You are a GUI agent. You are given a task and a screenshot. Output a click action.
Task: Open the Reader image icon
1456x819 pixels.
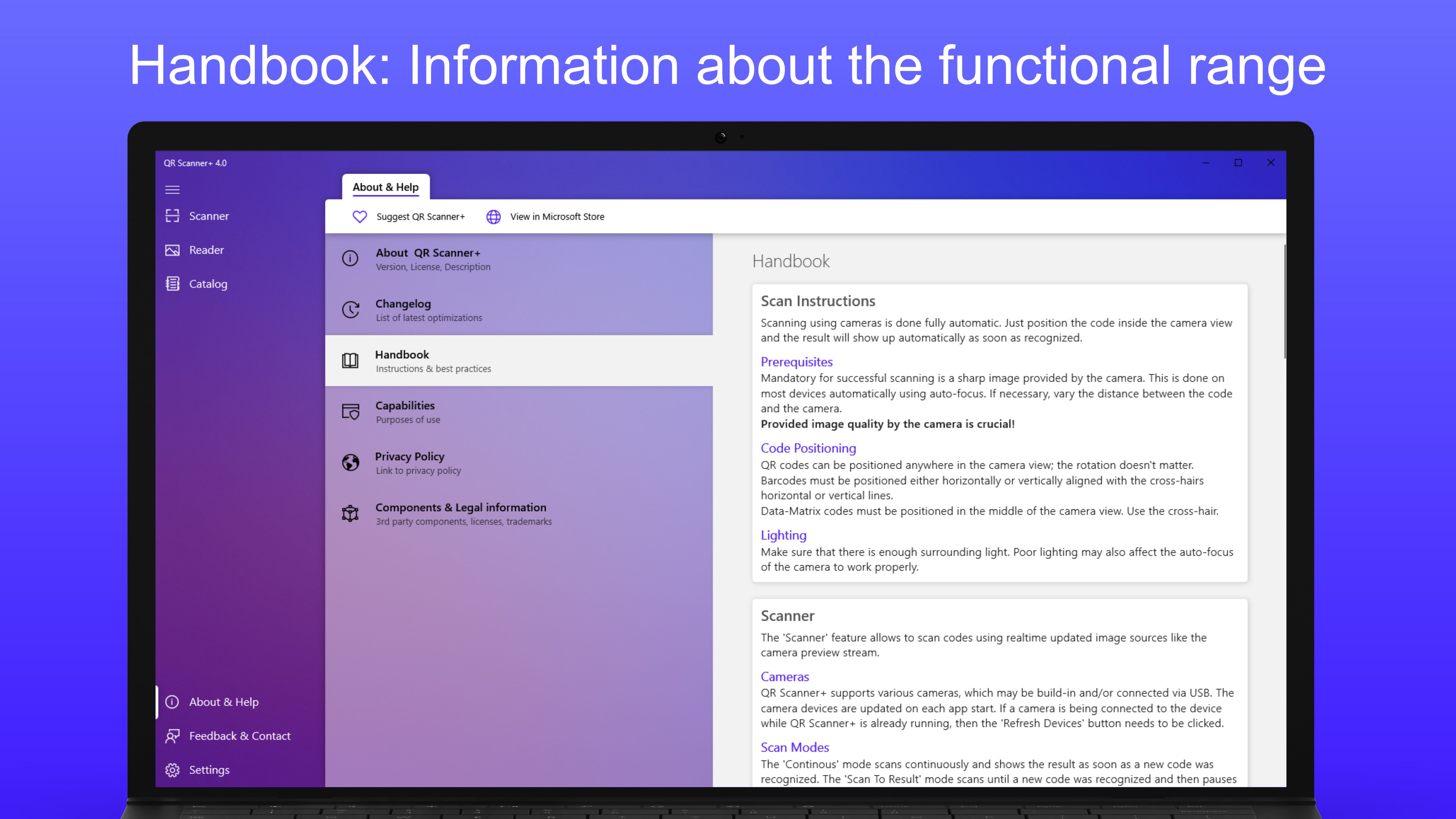click(173, 250)
